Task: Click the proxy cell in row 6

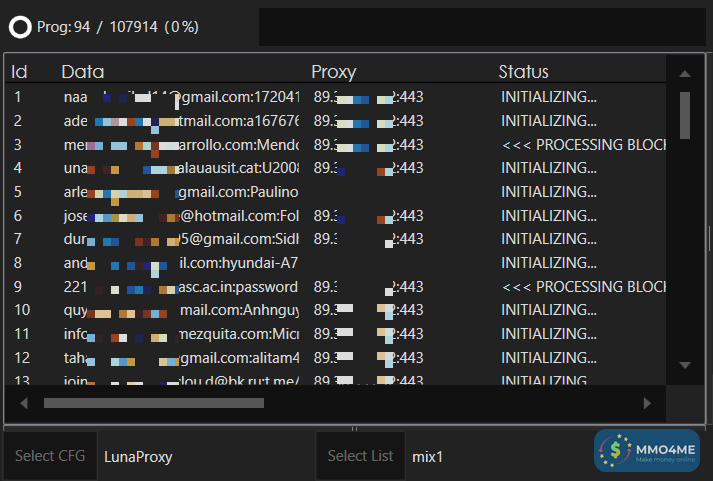Action: (368, 215)
